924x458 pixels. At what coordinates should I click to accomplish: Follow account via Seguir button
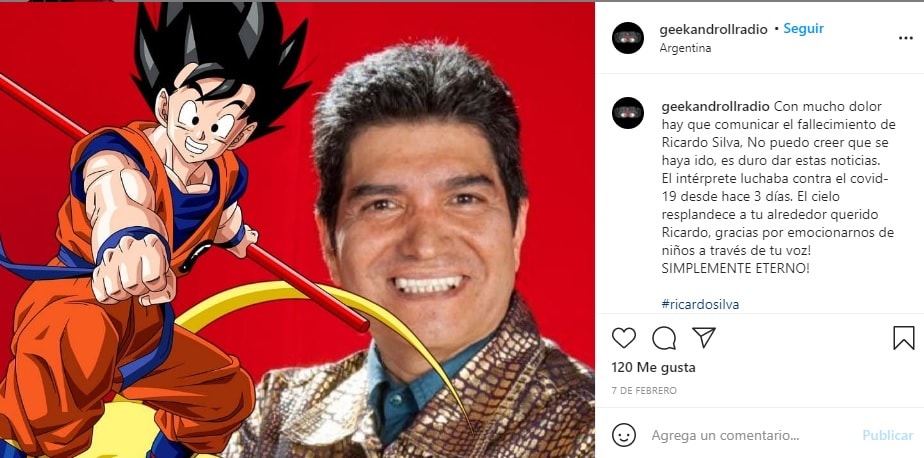(x=803, y=29)
